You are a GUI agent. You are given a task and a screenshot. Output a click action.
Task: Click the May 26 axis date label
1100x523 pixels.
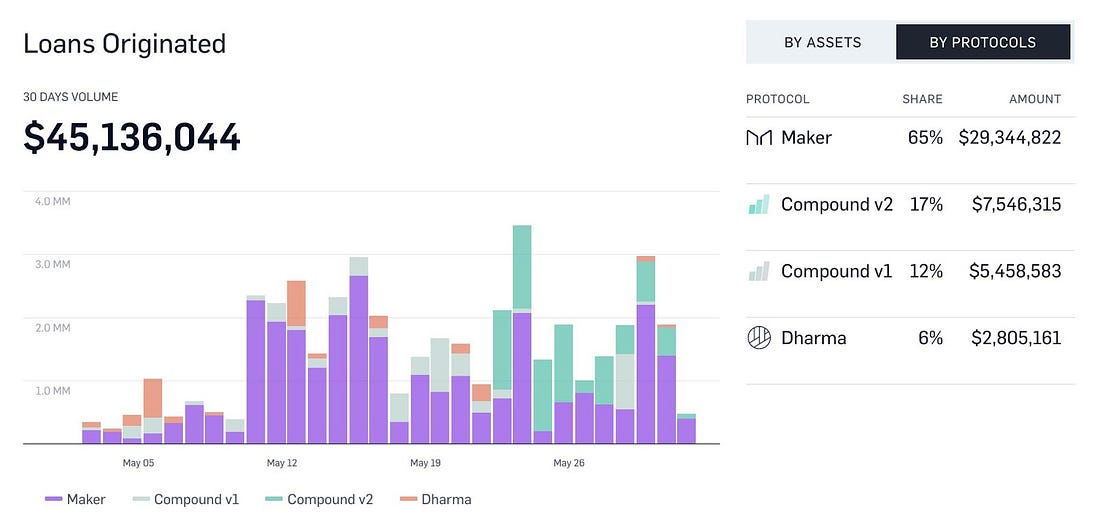pos(569,463)
